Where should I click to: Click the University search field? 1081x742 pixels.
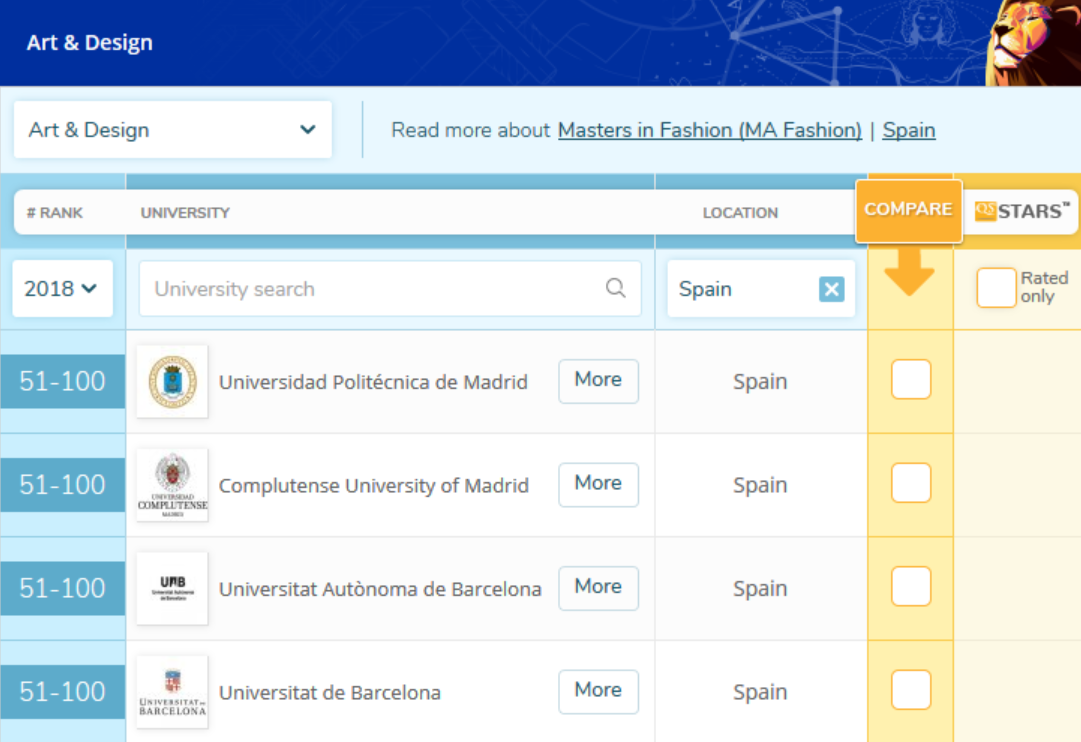point(390,288)
